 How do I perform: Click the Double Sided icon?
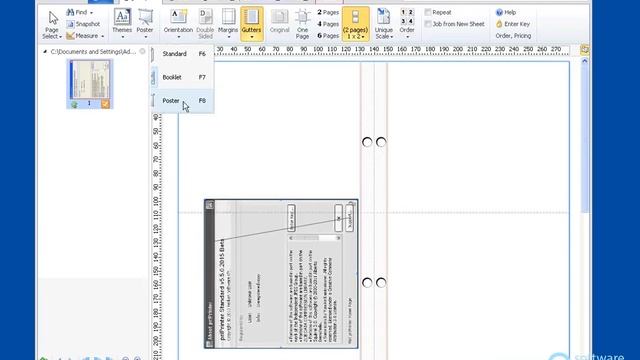click(x=205, y=17)
